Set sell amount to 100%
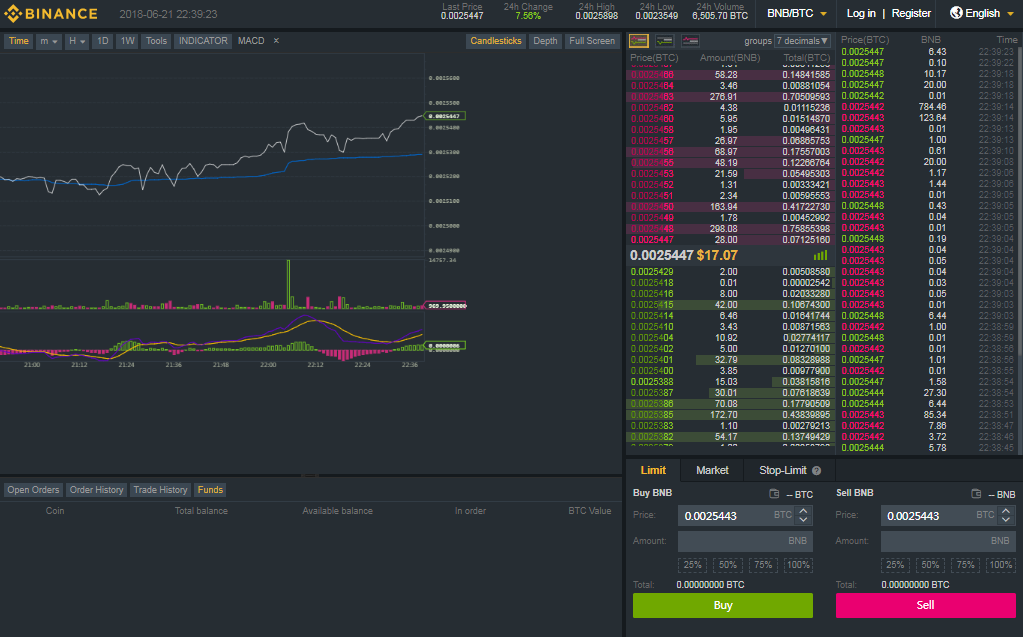The width and height of the screenshot is (1023, 637). click(x=1001, y=565)
